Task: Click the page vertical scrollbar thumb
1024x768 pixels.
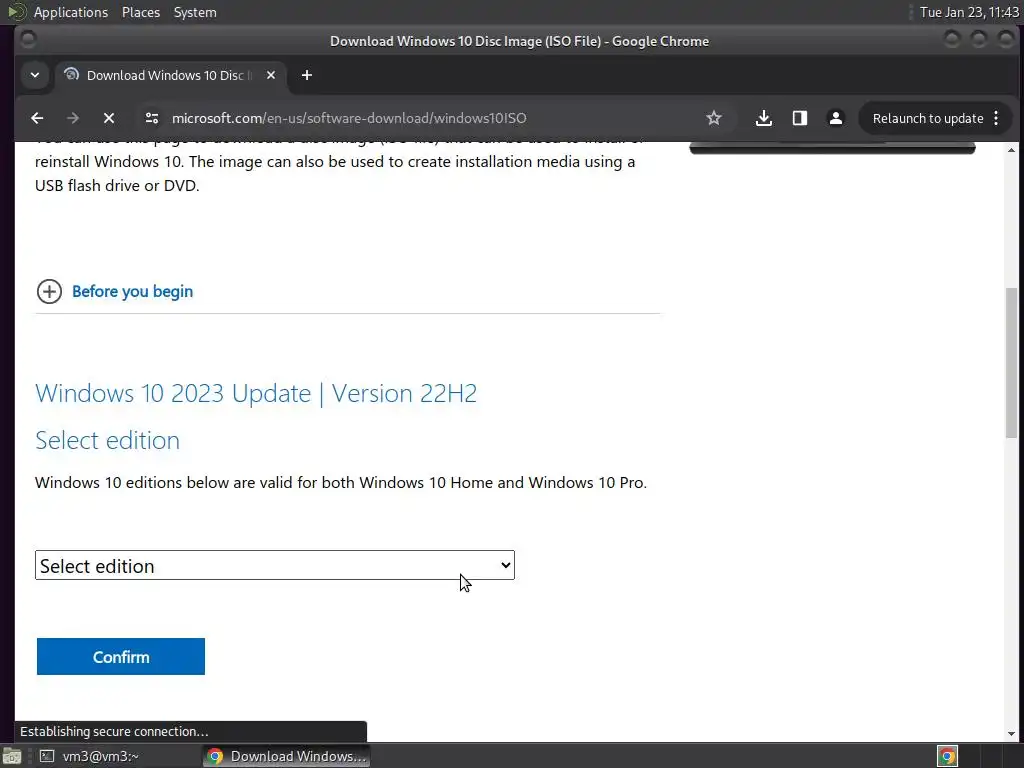Action: (1012, 362)
